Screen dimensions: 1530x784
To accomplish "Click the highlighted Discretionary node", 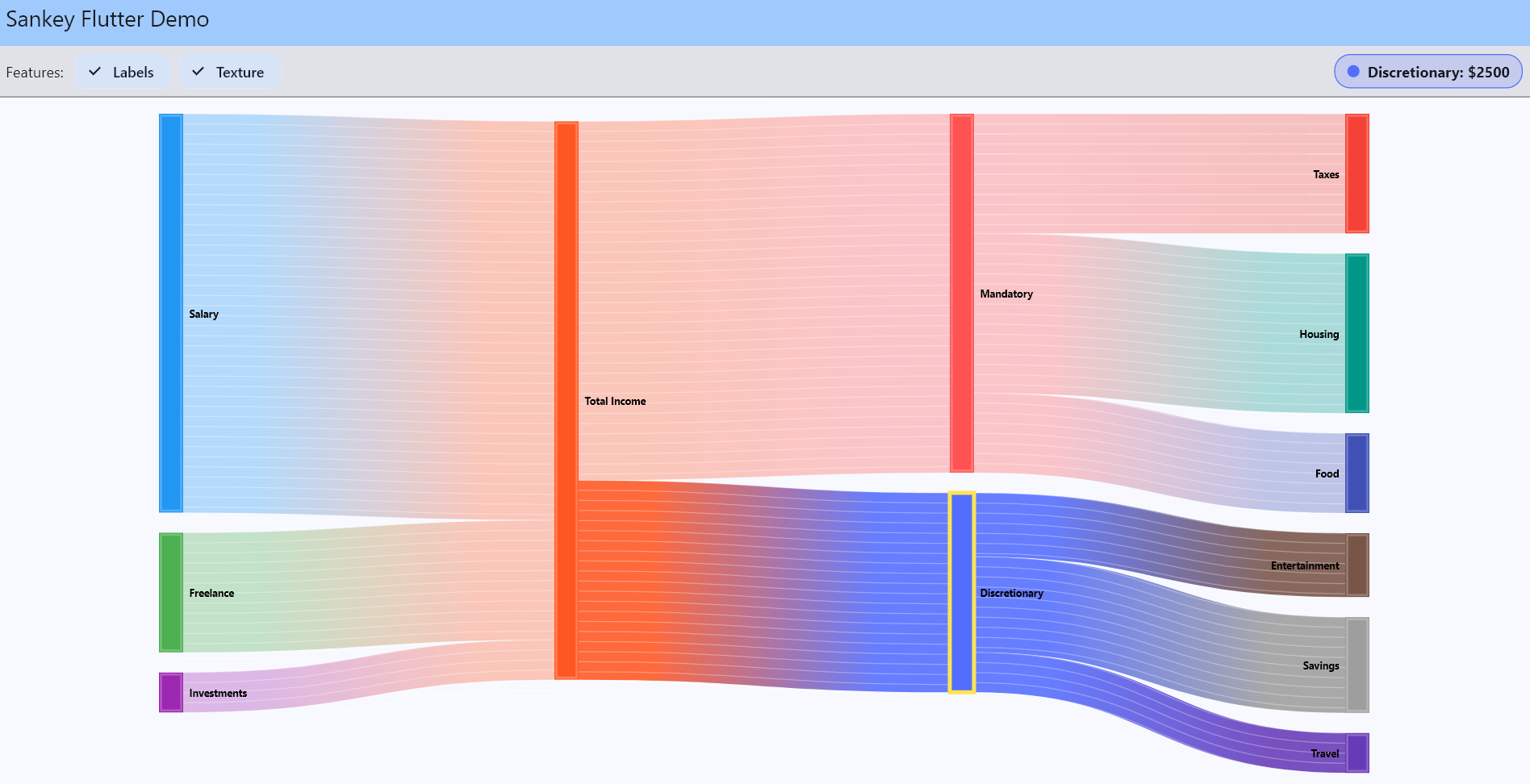I will pos(961,590).
